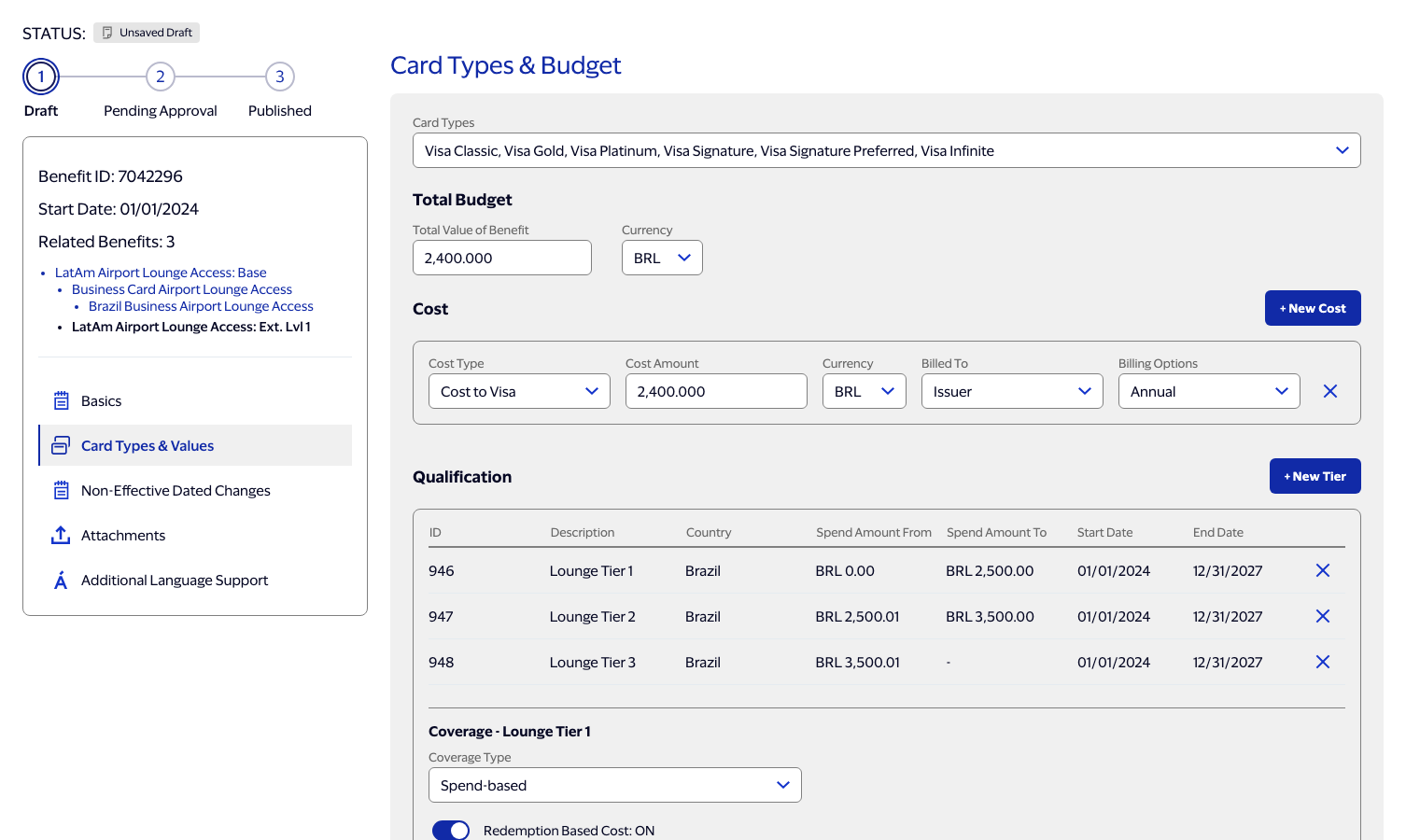Go to Basics section
Screen dimensions: 1406x840
pos(195,401)
